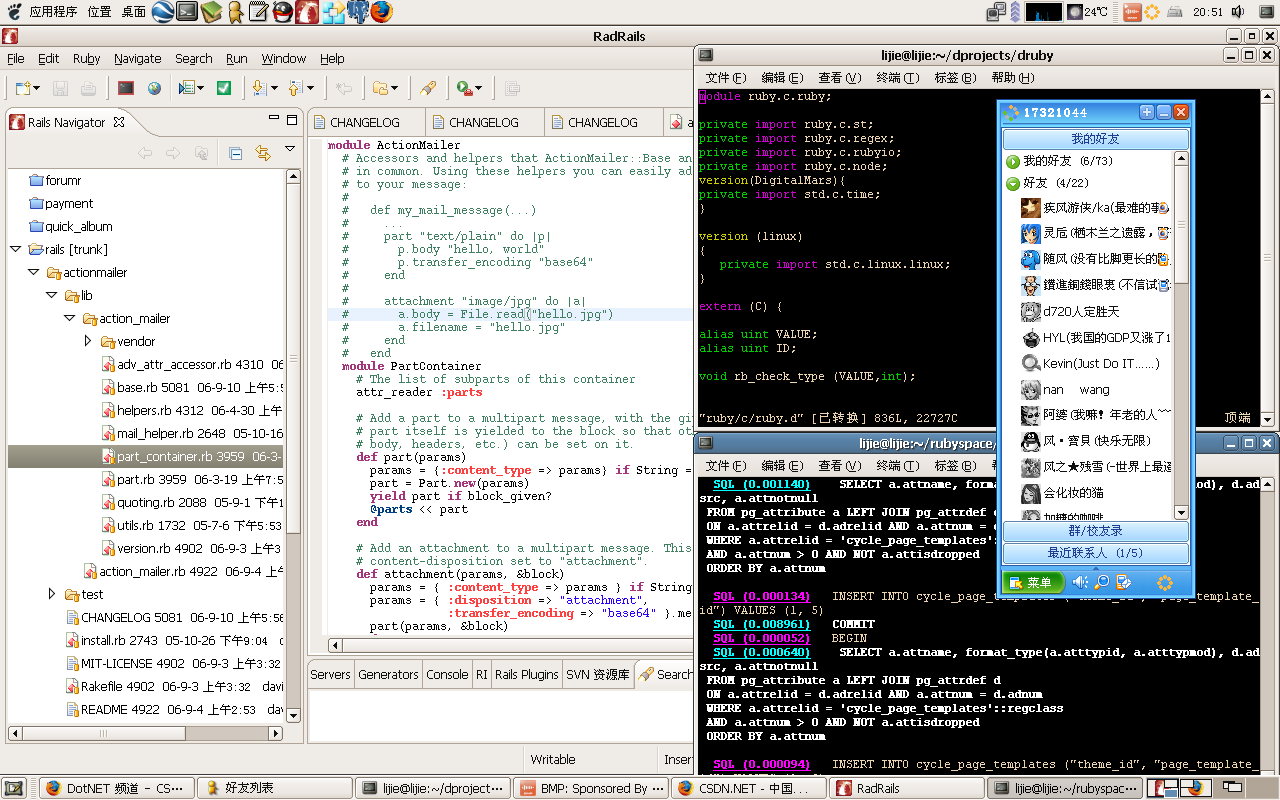
Task: Switch to the Console tab
Action: 447,674
